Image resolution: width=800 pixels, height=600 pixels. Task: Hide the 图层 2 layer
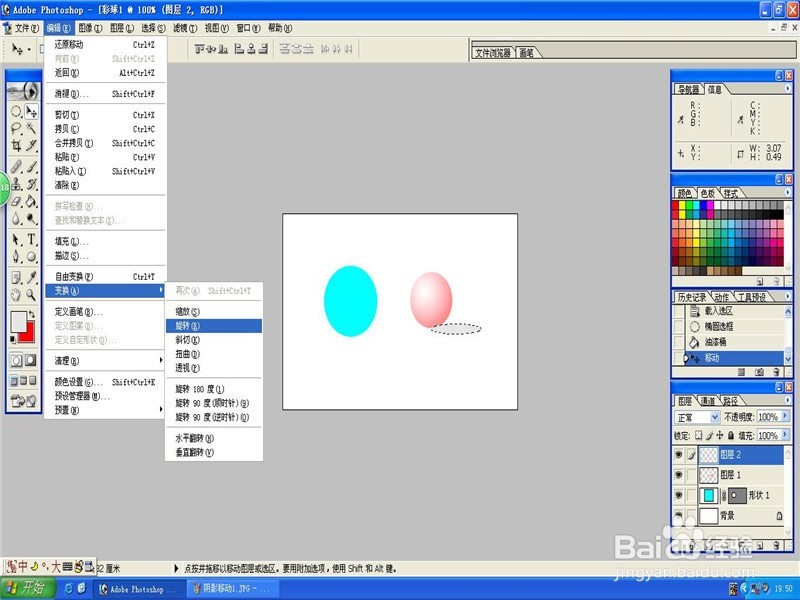click(x=678, y=453)
